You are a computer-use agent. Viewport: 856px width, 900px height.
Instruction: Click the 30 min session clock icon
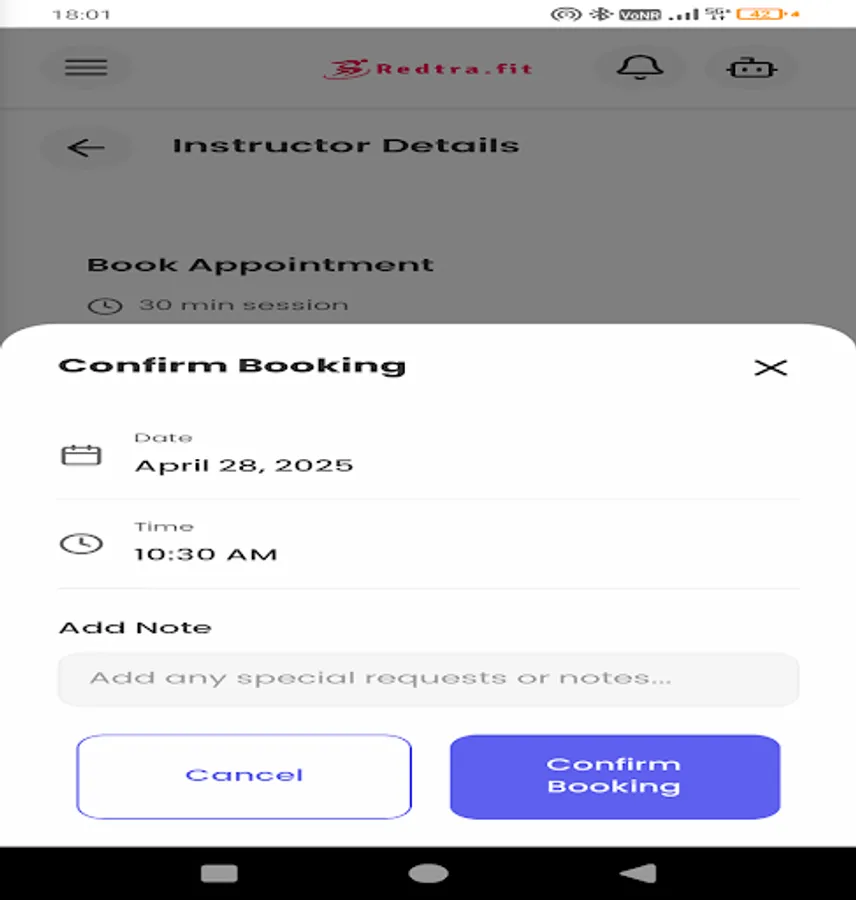[105, 306]
